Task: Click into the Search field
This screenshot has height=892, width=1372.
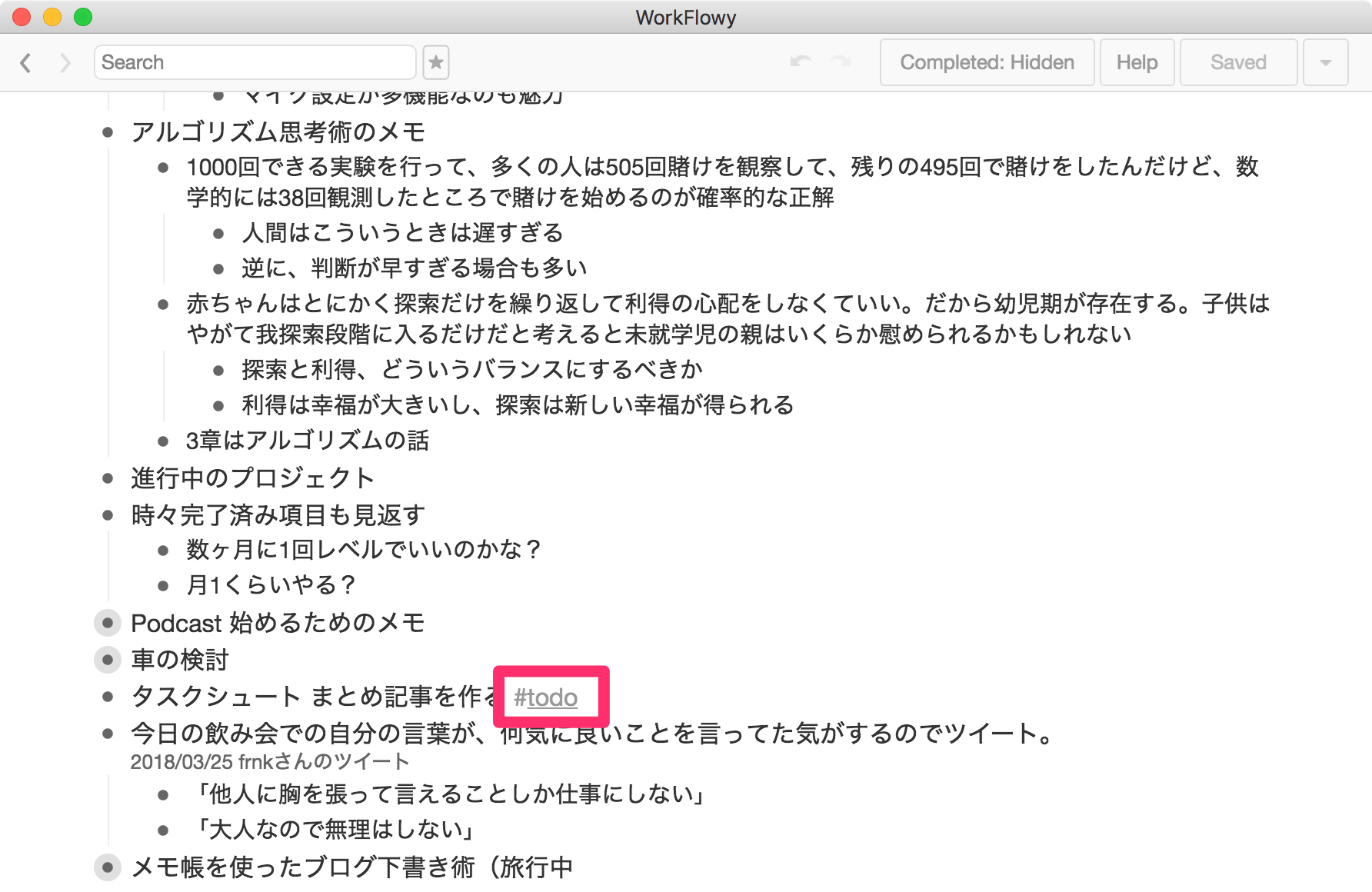Action: 254,62
